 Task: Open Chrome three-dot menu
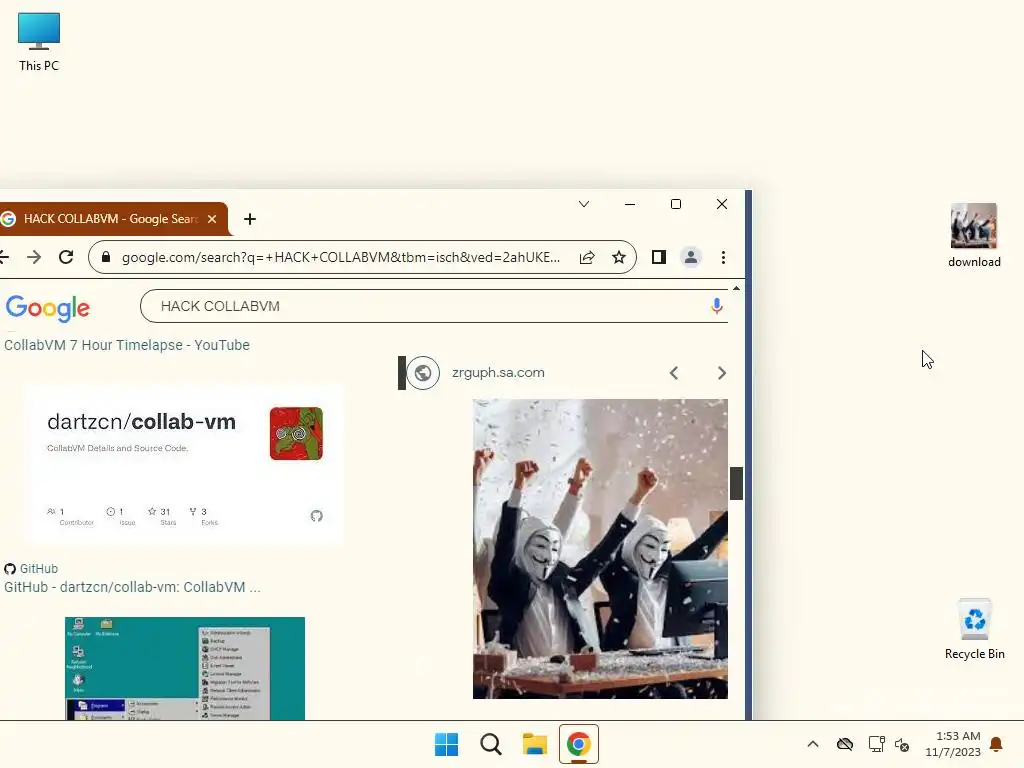723,257
